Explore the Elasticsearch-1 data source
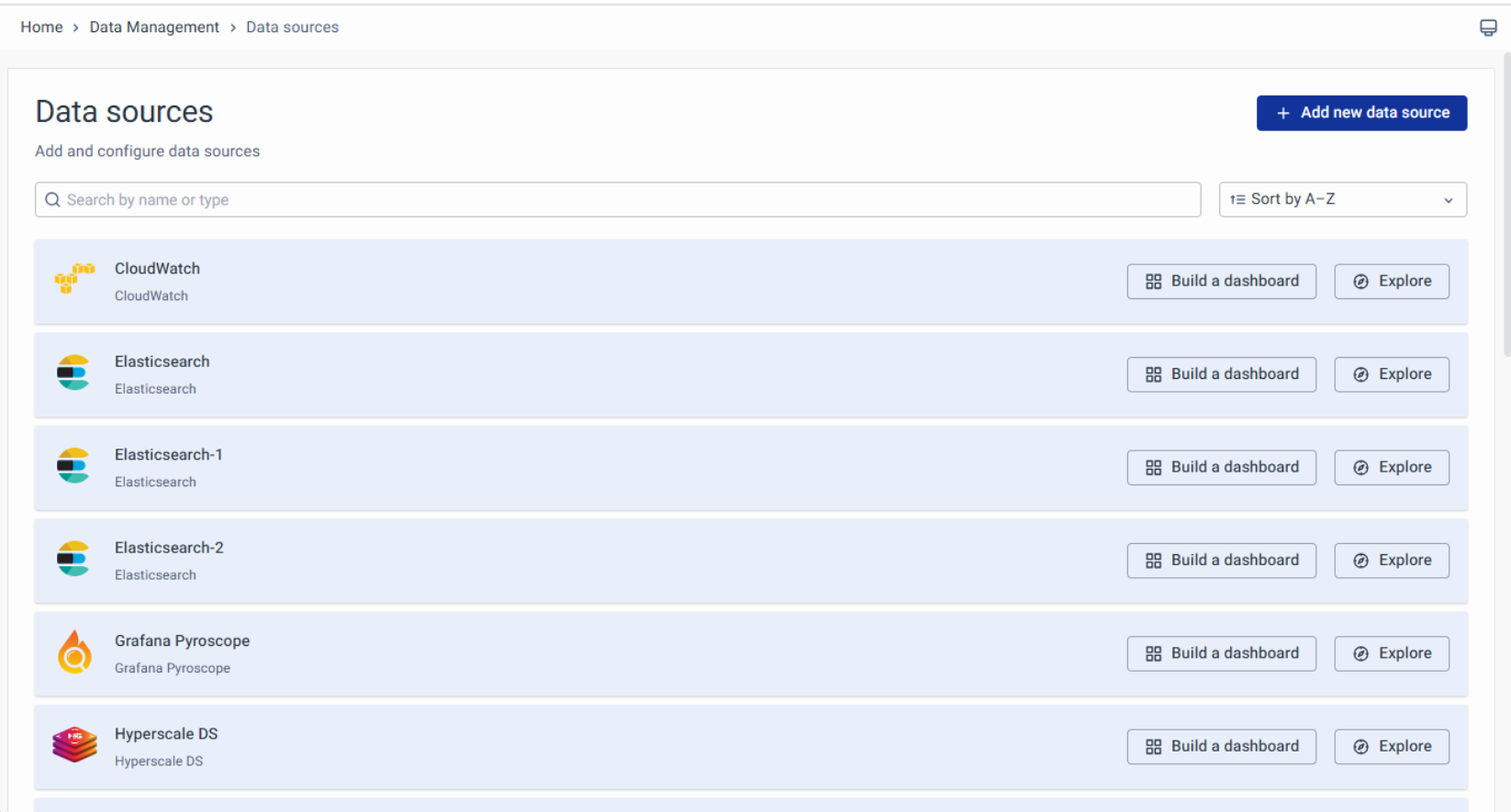This screenshot has height=812, width=1511. 1391,467
